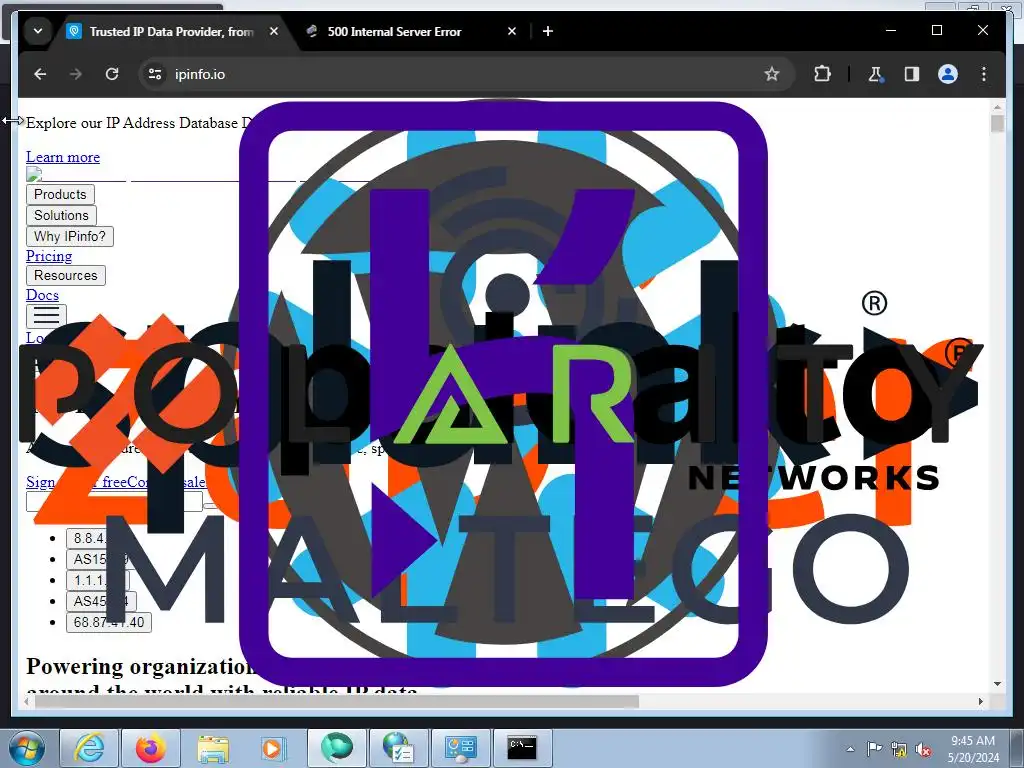Open the Docs link
The image size is (1024, 768).
42,295
